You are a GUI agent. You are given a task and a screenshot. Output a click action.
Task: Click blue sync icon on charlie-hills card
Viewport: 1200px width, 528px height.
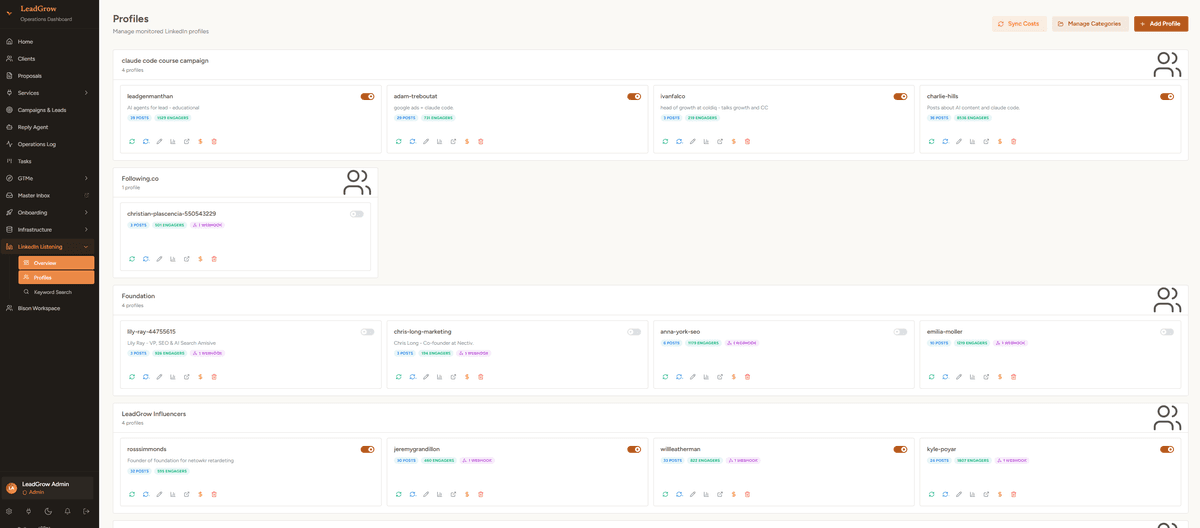click(x=945, y=141)
